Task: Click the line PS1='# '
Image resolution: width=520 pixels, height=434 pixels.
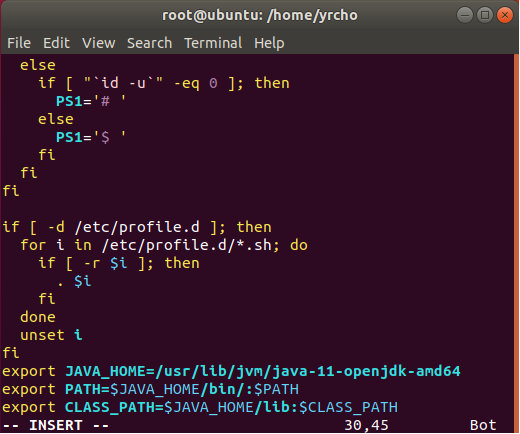Action: [x=91, y=101]
